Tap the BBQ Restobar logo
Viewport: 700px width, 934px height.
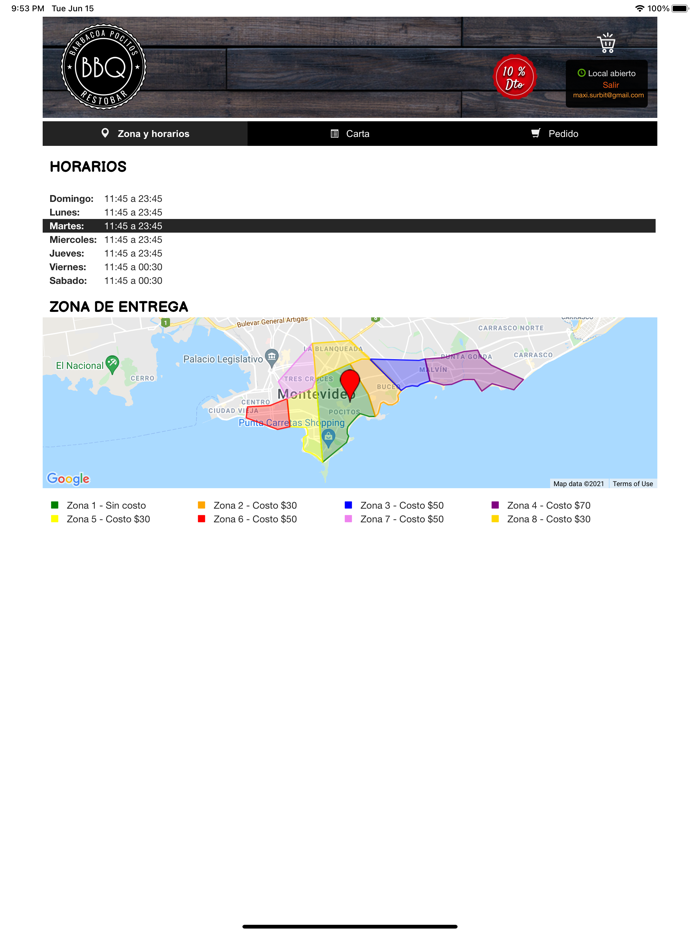click(x=104, y=67)
